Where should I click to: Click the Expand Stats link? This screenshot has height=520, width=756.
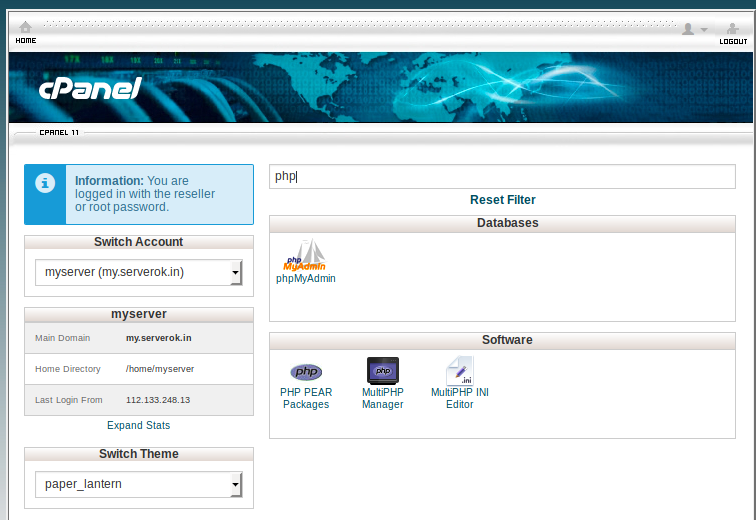(x=138, y=425)
